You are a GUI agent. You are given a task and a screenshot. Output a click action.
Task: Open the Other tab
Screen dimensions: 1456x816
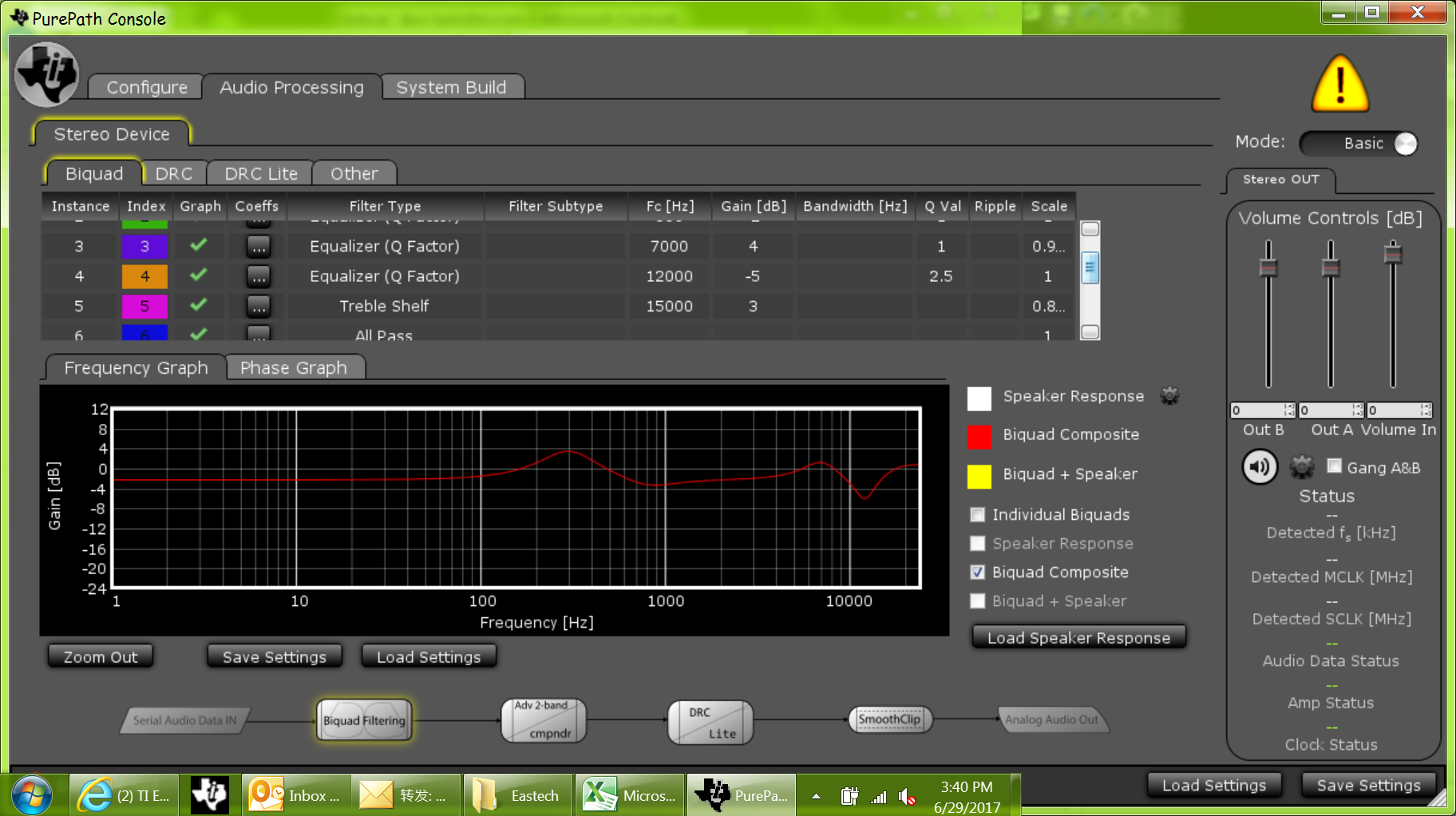click(x=354, y=173)
